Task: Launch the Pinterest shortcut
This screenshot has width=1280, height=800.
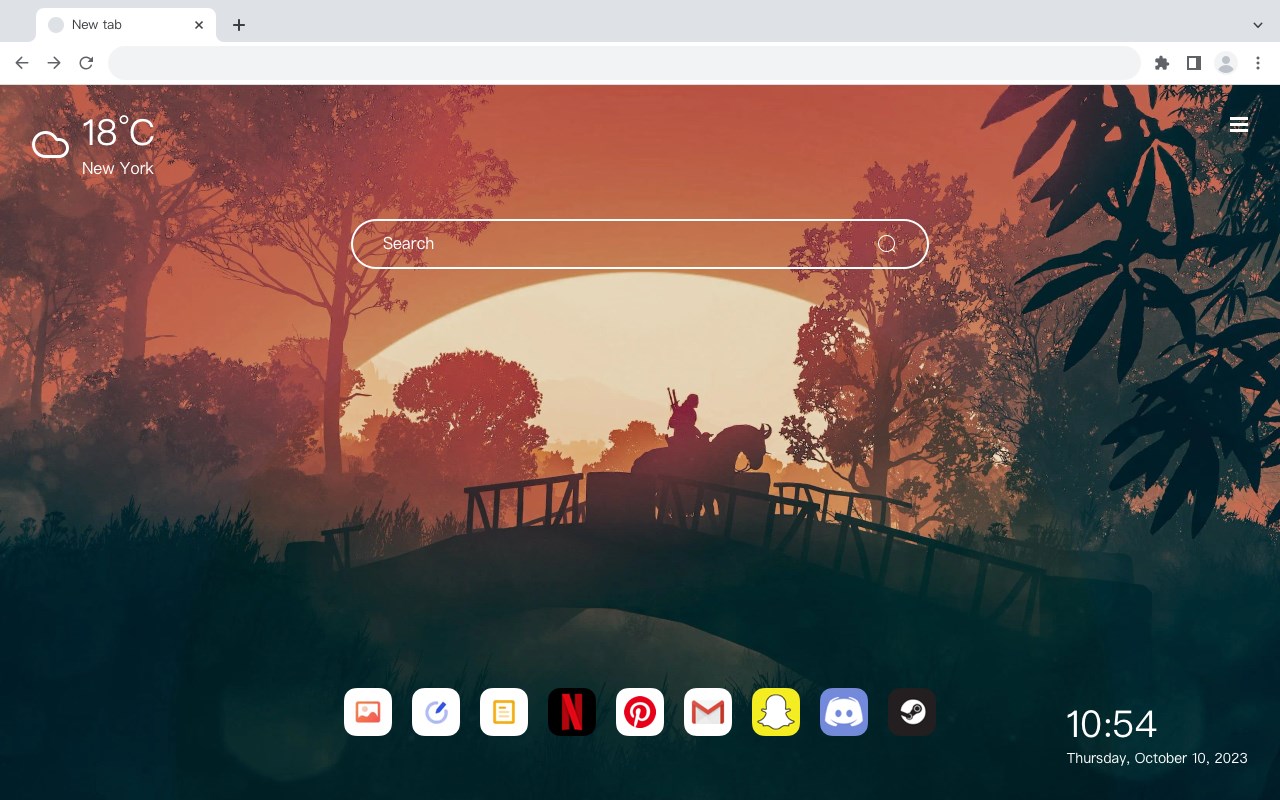Action: point(640,712)
